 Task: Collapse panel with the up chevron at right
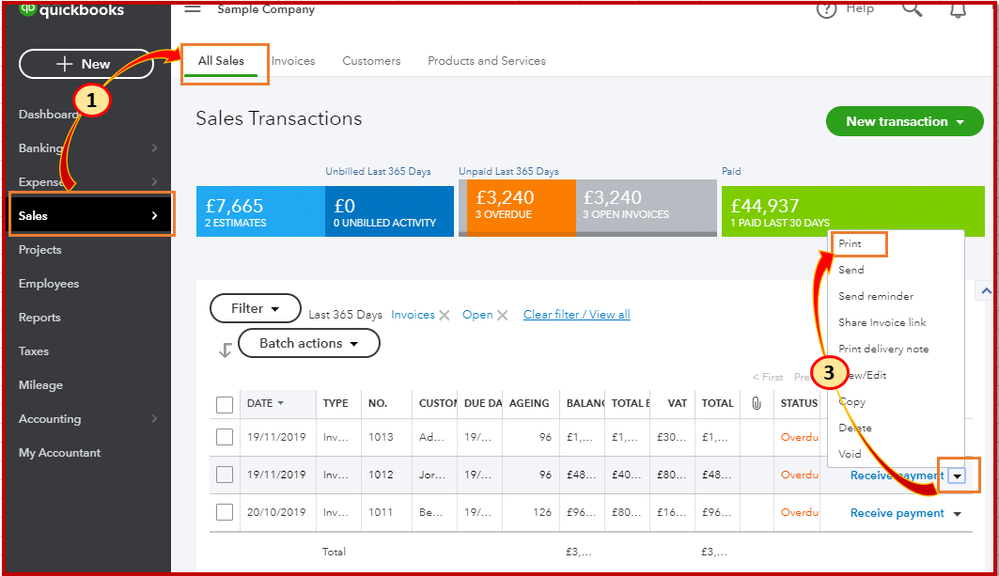coord(986,291)
